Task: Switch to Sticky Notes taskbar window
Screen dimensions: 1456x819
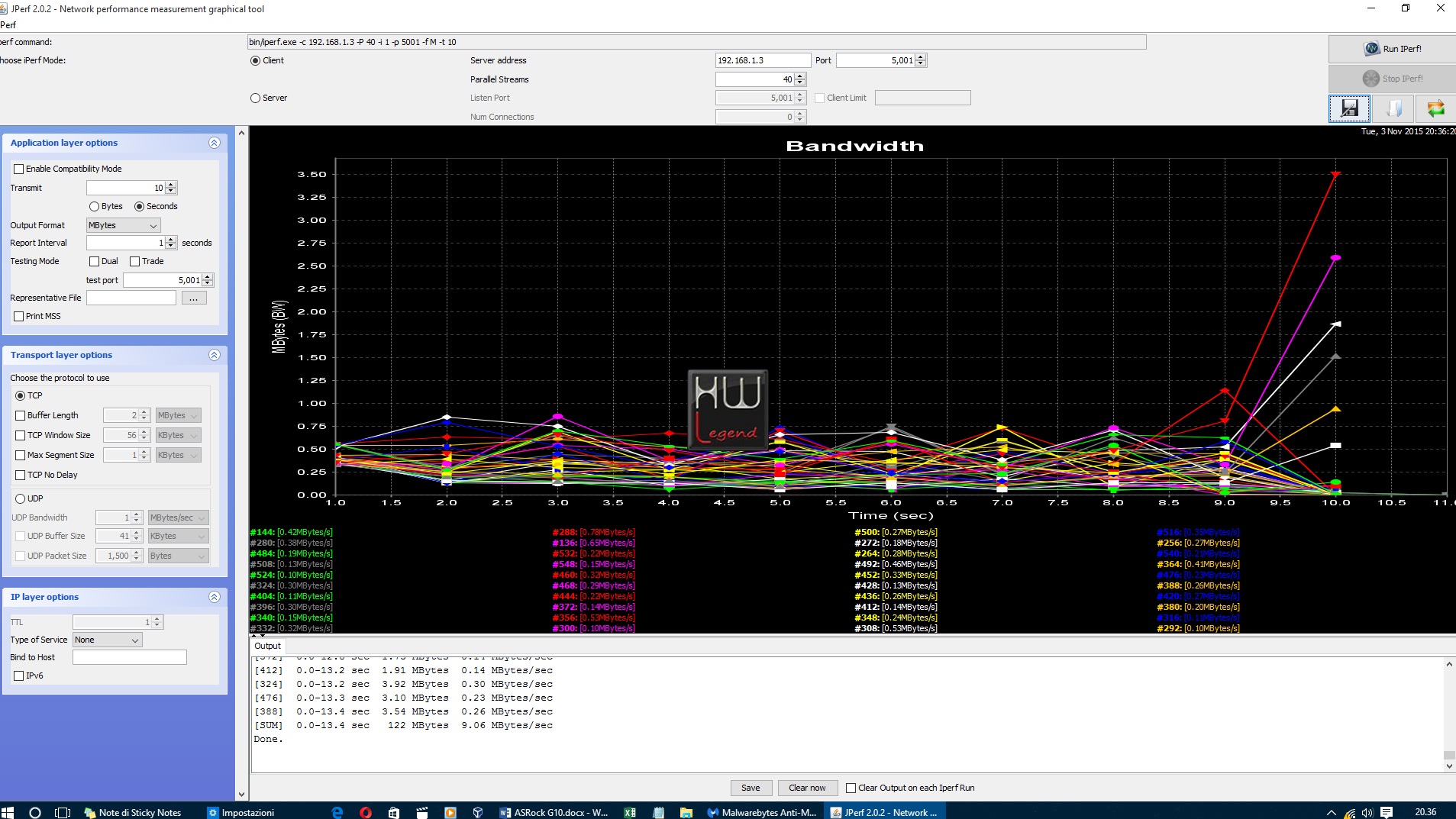Action: point(133,812)
